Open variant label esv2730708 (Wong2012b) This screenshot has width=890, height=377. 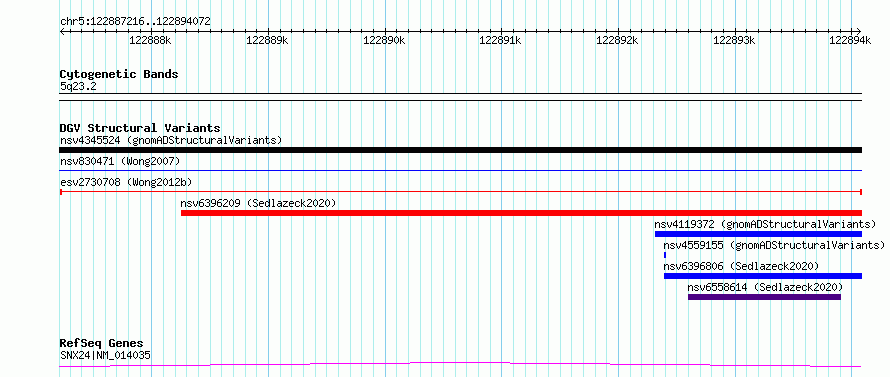coord(126,182)
